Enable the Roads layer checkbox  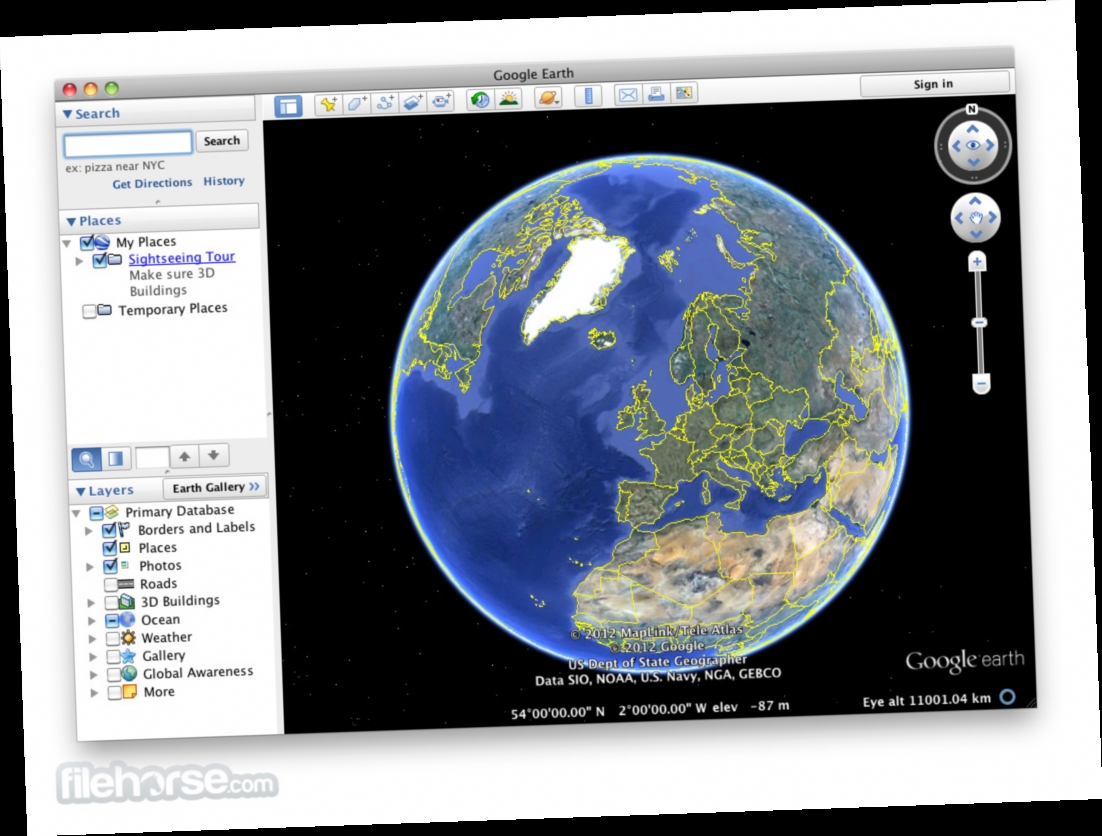(x=110, y=584)
